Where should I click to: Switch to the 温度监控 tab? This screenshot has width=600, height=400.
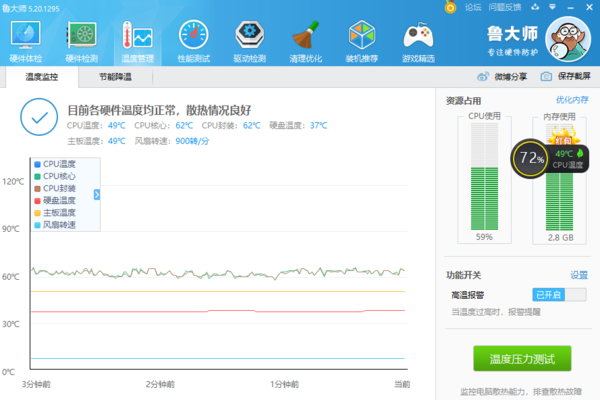click(42, 76)
